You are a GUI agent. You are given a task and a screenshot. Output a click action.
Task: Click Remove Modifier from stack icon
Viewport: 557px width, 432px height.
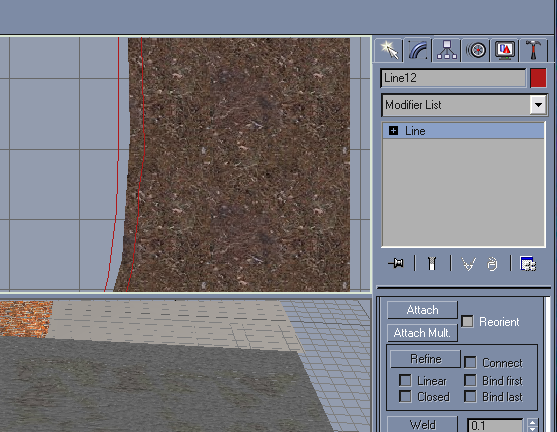[492, 264]
